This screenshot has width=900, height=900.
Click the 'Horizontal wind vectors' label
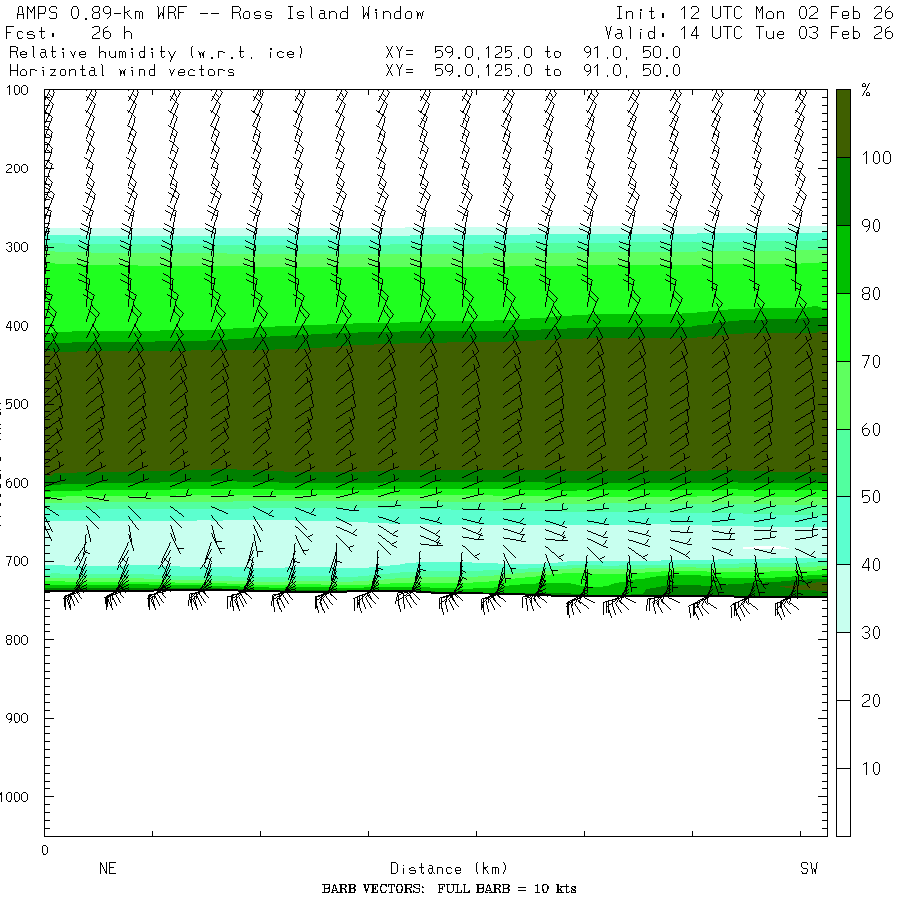click(122, 71)
